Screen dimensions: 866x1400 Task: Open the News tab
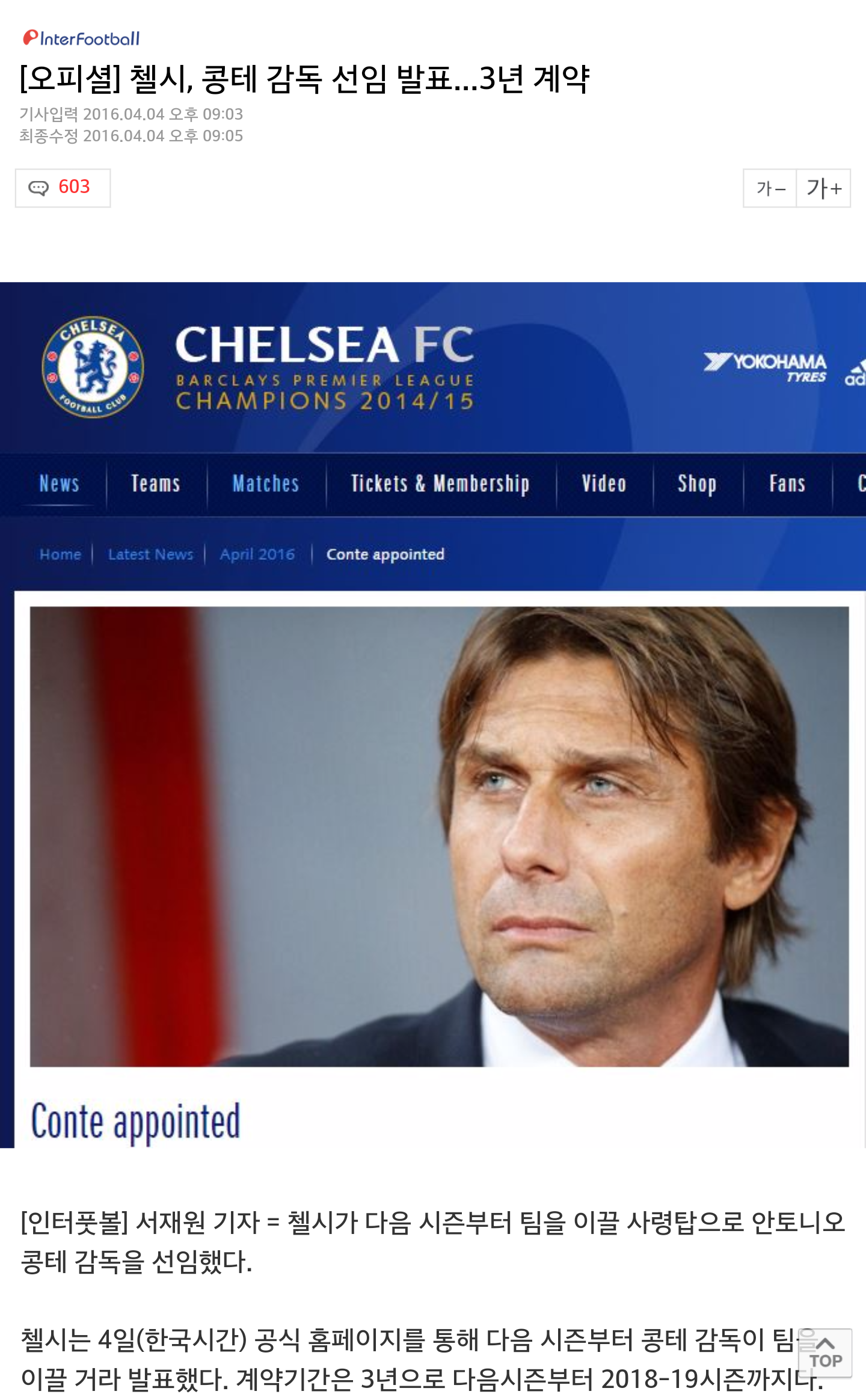click(x=59, y=484)
